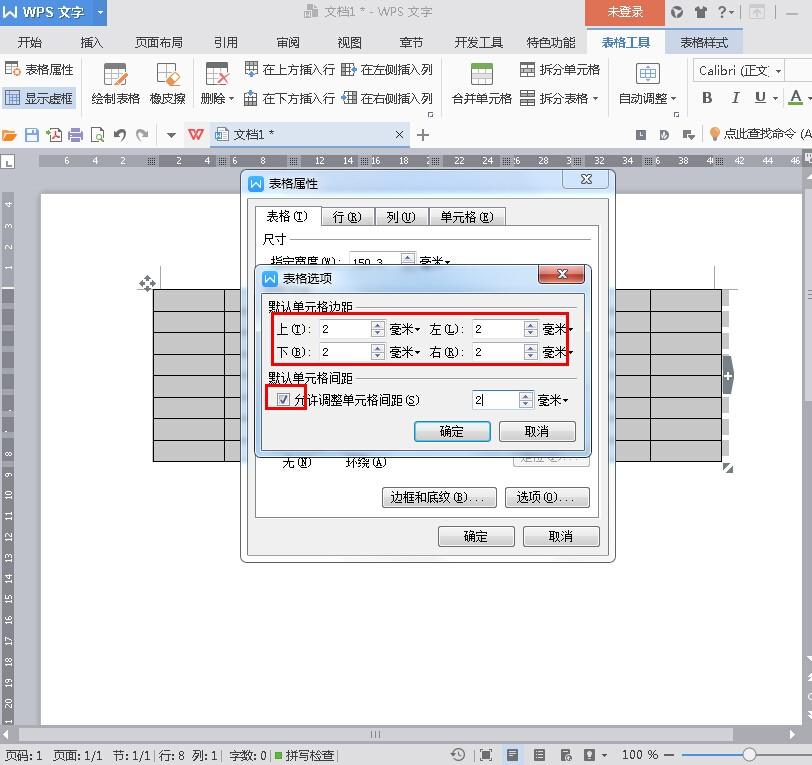Click the save disk icon

[x=32, y=135]
